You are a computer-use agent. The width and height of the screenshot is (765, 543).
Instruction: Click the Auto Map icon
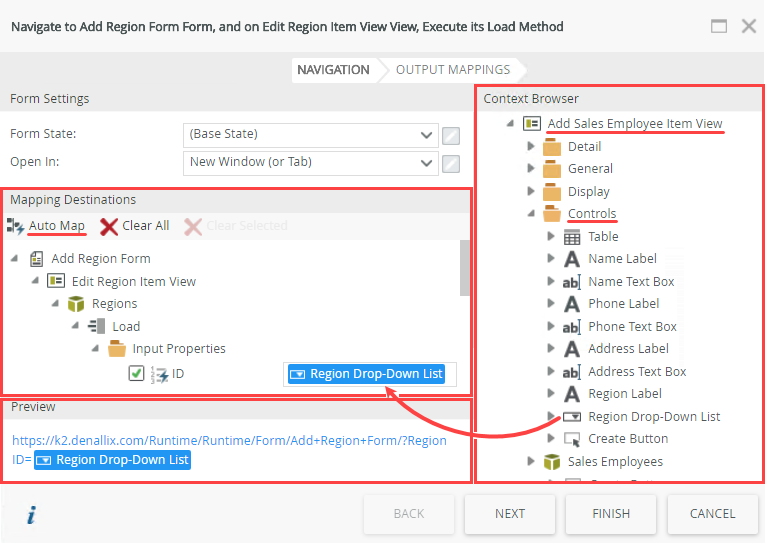pyautogui.click(x=16, y=226)
